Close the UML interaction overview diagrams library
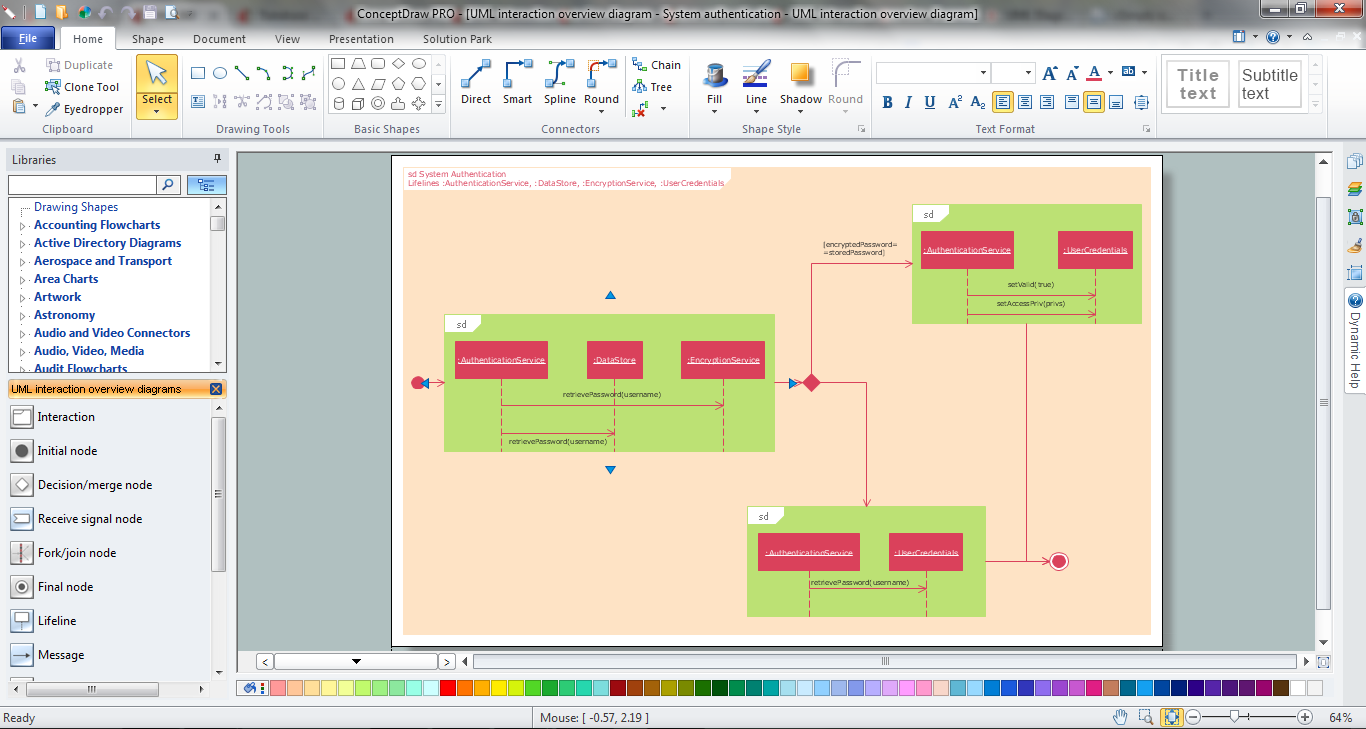Screen dimensions: 1366x729 click(x=216, y=389)
